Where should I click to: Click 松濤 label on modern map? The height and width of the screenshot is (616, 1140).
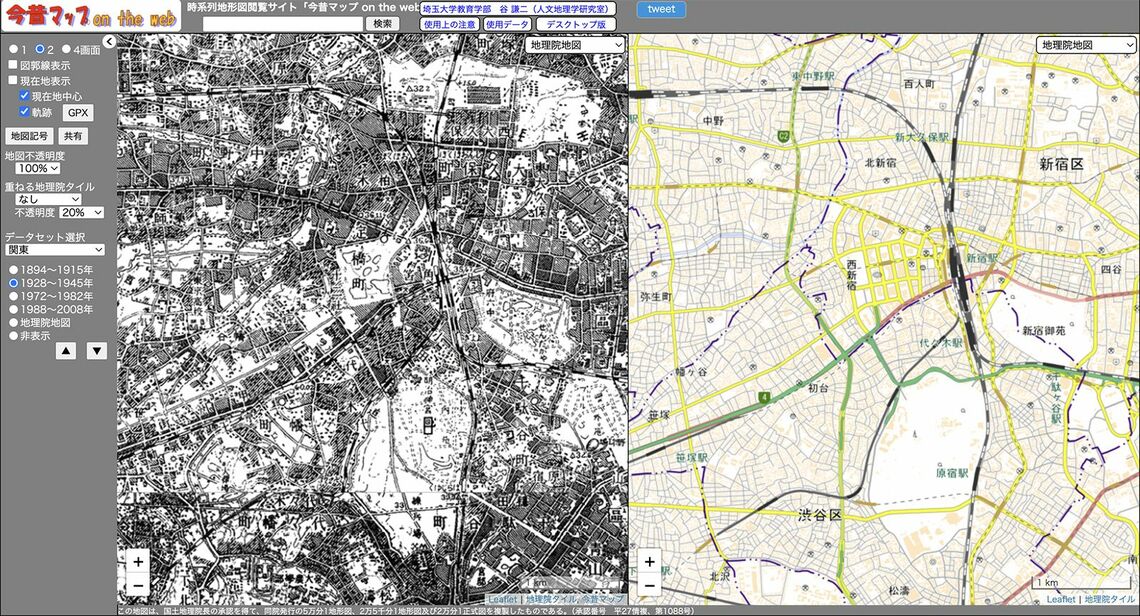pos(899,591)
